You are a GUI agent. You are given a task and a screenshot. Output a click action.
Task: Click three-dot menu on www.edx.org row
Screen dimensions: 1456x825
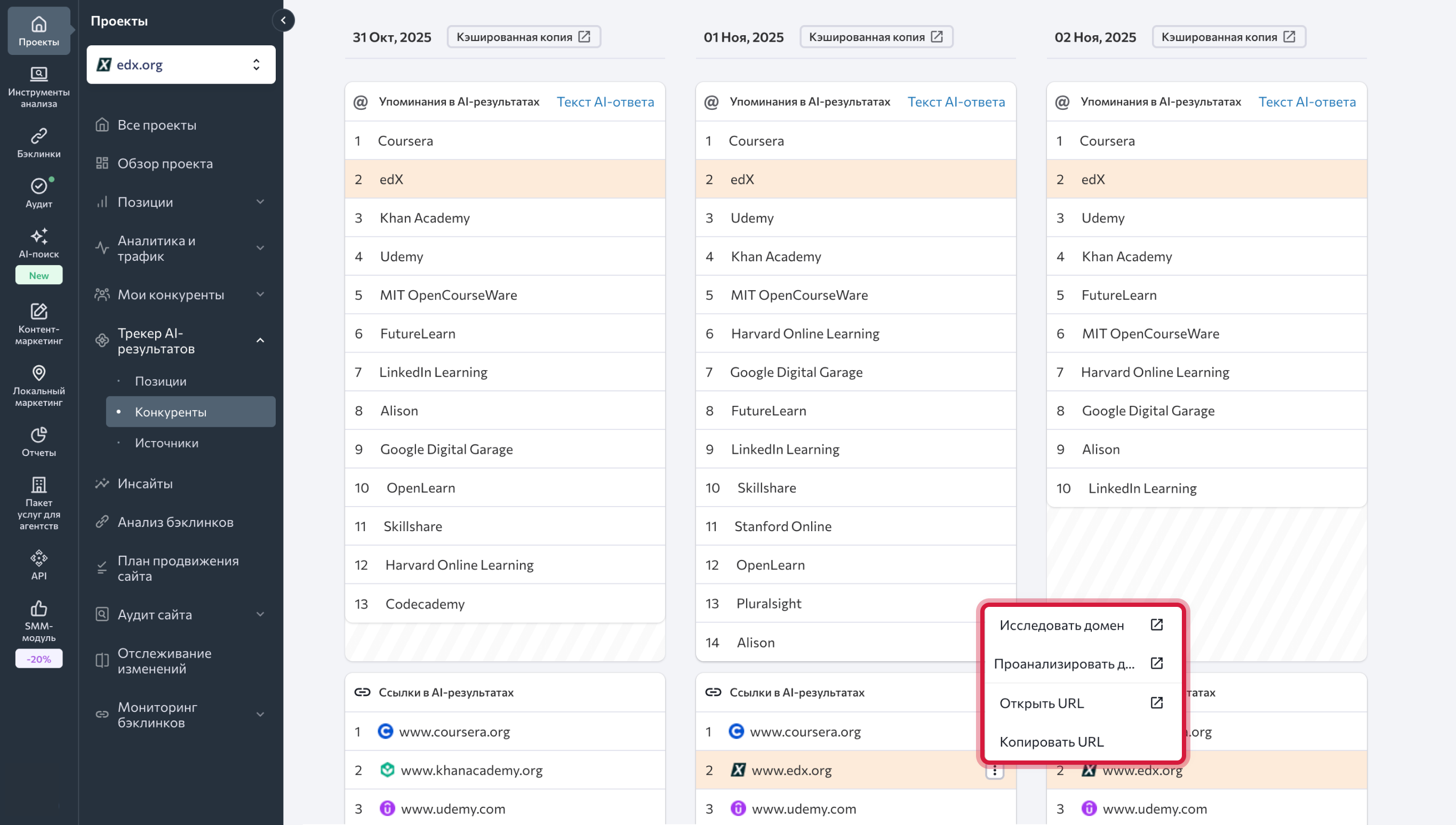click(x=994, y=770)
